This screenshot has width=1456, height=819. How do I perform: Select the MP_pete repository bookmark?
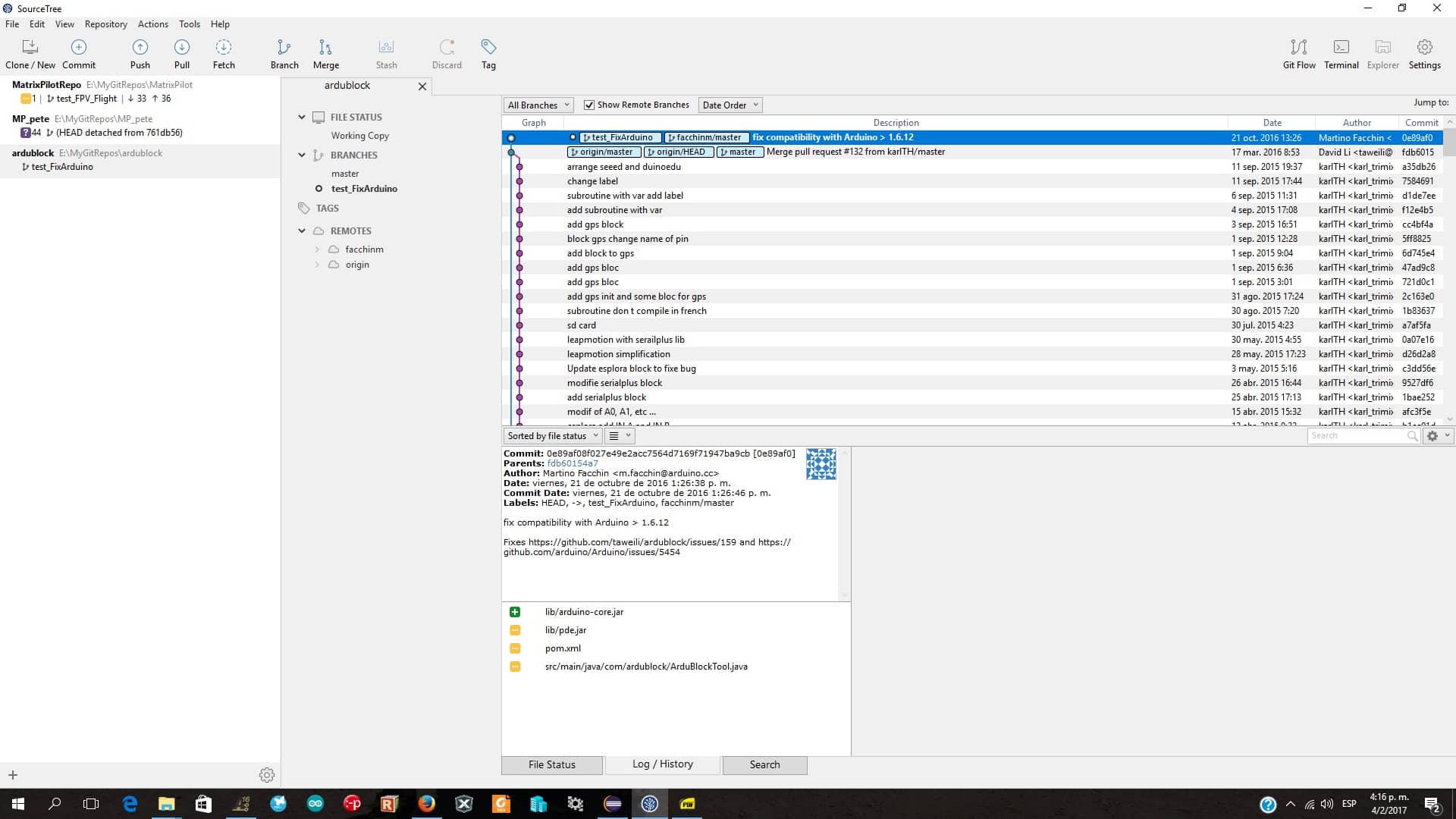140,126
